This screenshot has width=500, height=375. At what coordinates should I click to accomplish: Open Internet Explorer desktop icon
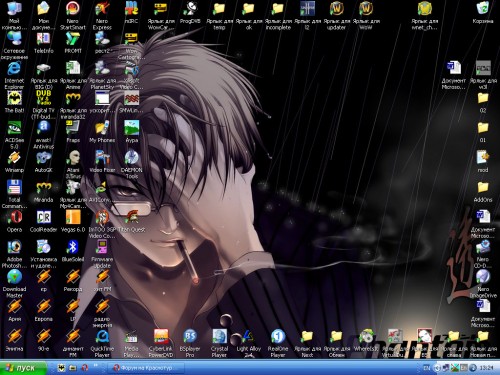pos(14,69)
